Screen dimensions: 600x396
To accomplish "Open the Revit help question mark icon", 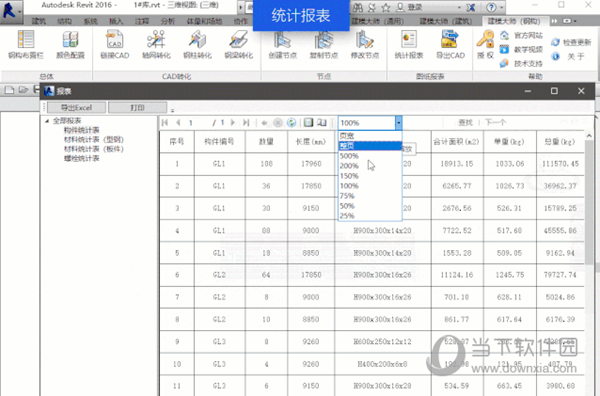I will pyautogui.click(x=491, y=7).
